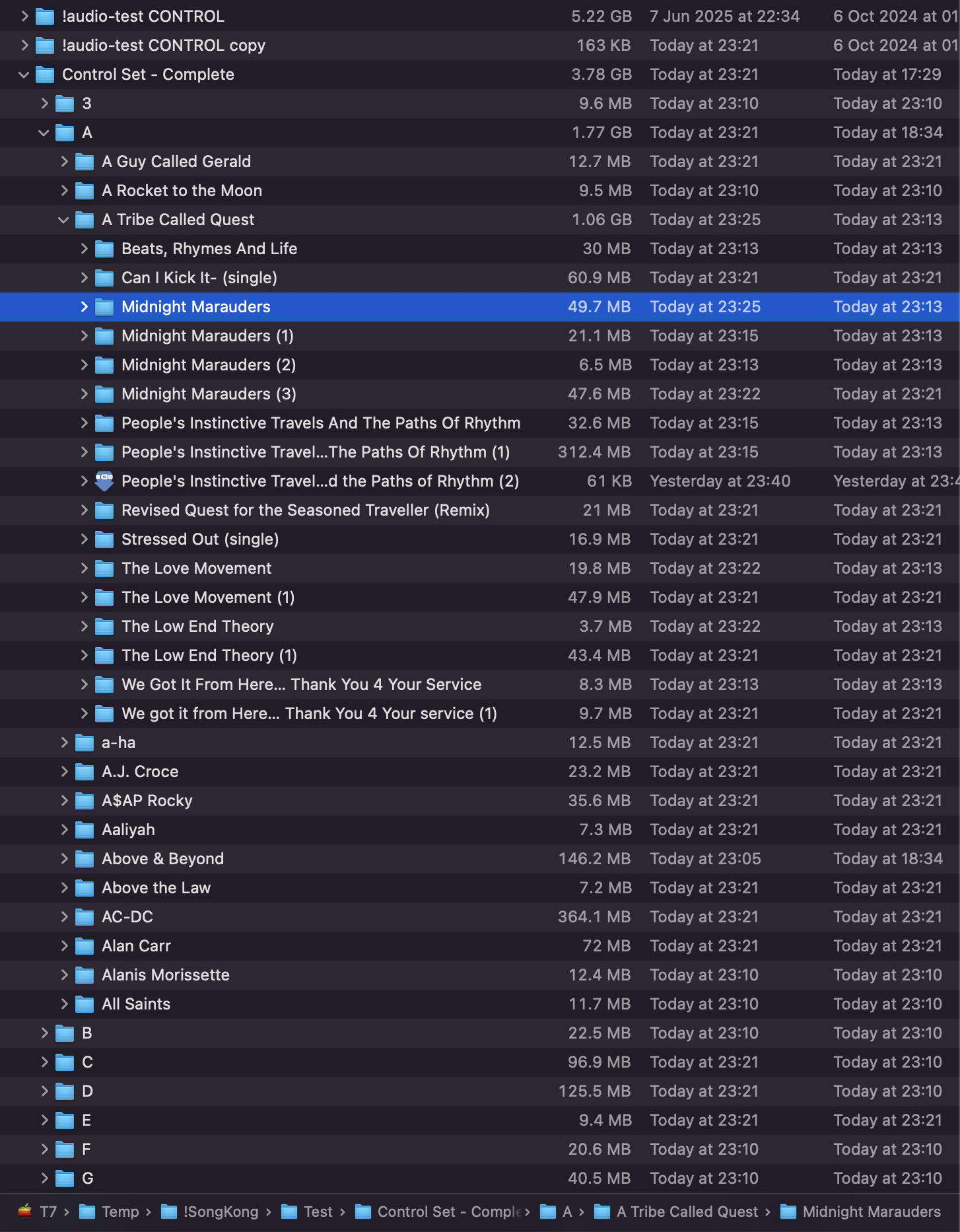Open A Tribe Called Quest in path bar
The image size is (960, 1232).
[x=676, y=1212]
